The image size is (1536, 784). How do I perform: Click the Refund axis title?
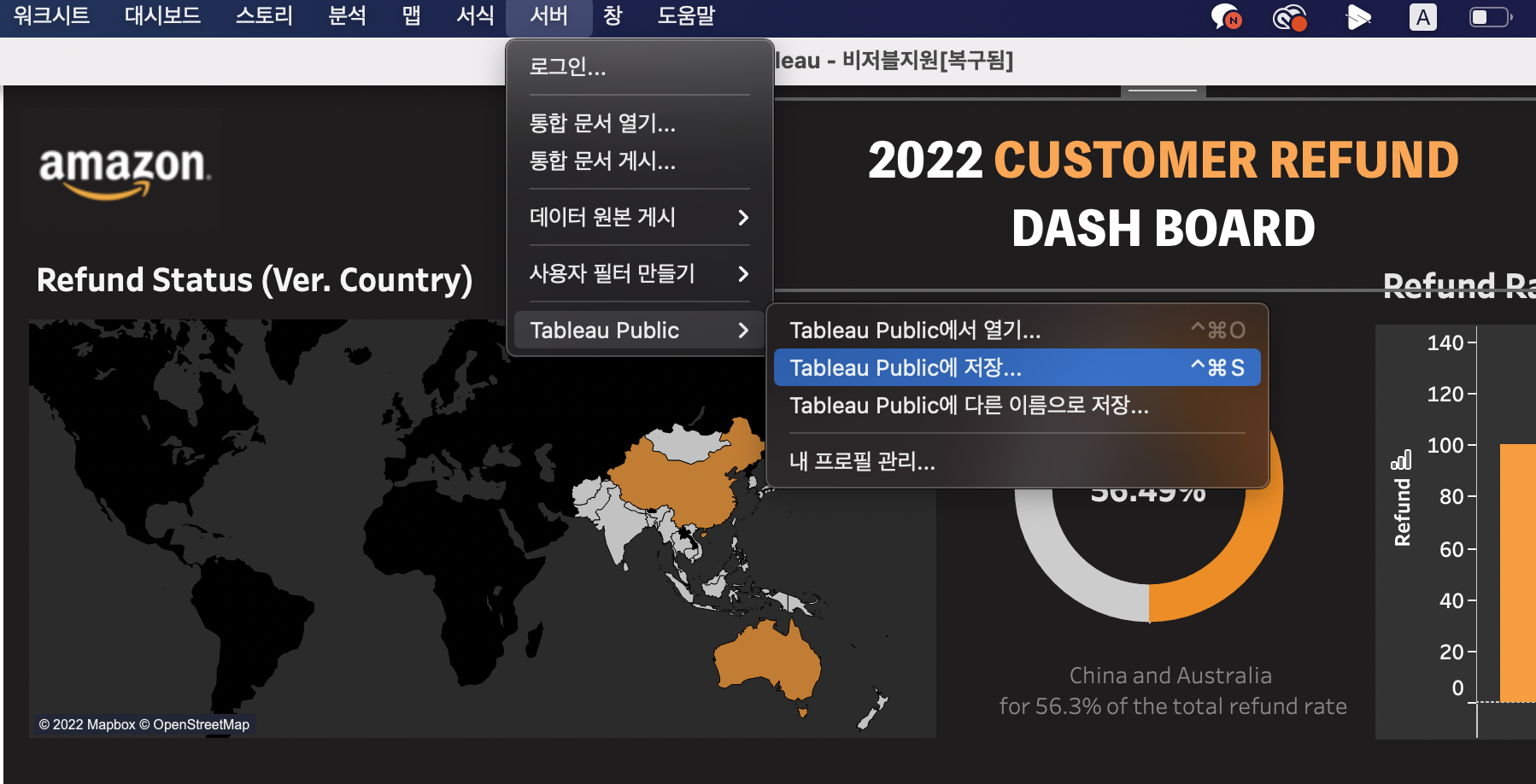1402,512
